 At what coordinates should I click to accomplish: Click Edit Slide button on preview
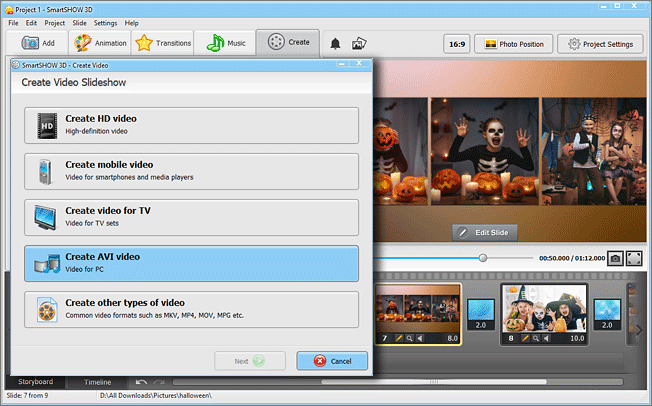(485, 233)
